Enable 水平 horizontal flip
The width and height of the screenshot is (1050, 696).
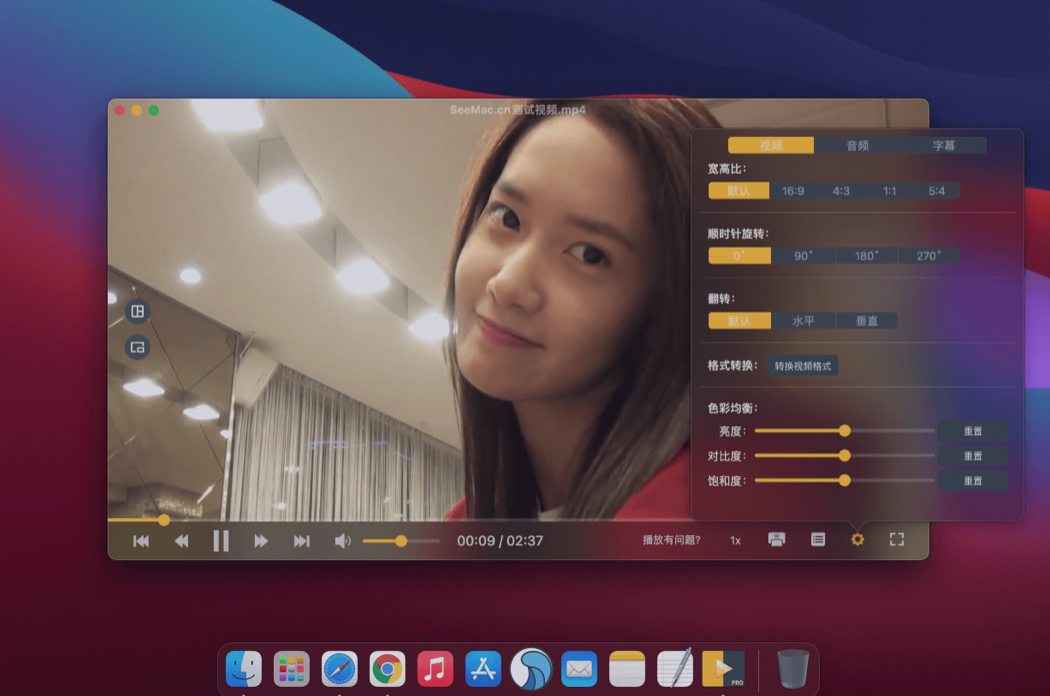[x=803, y=320]
